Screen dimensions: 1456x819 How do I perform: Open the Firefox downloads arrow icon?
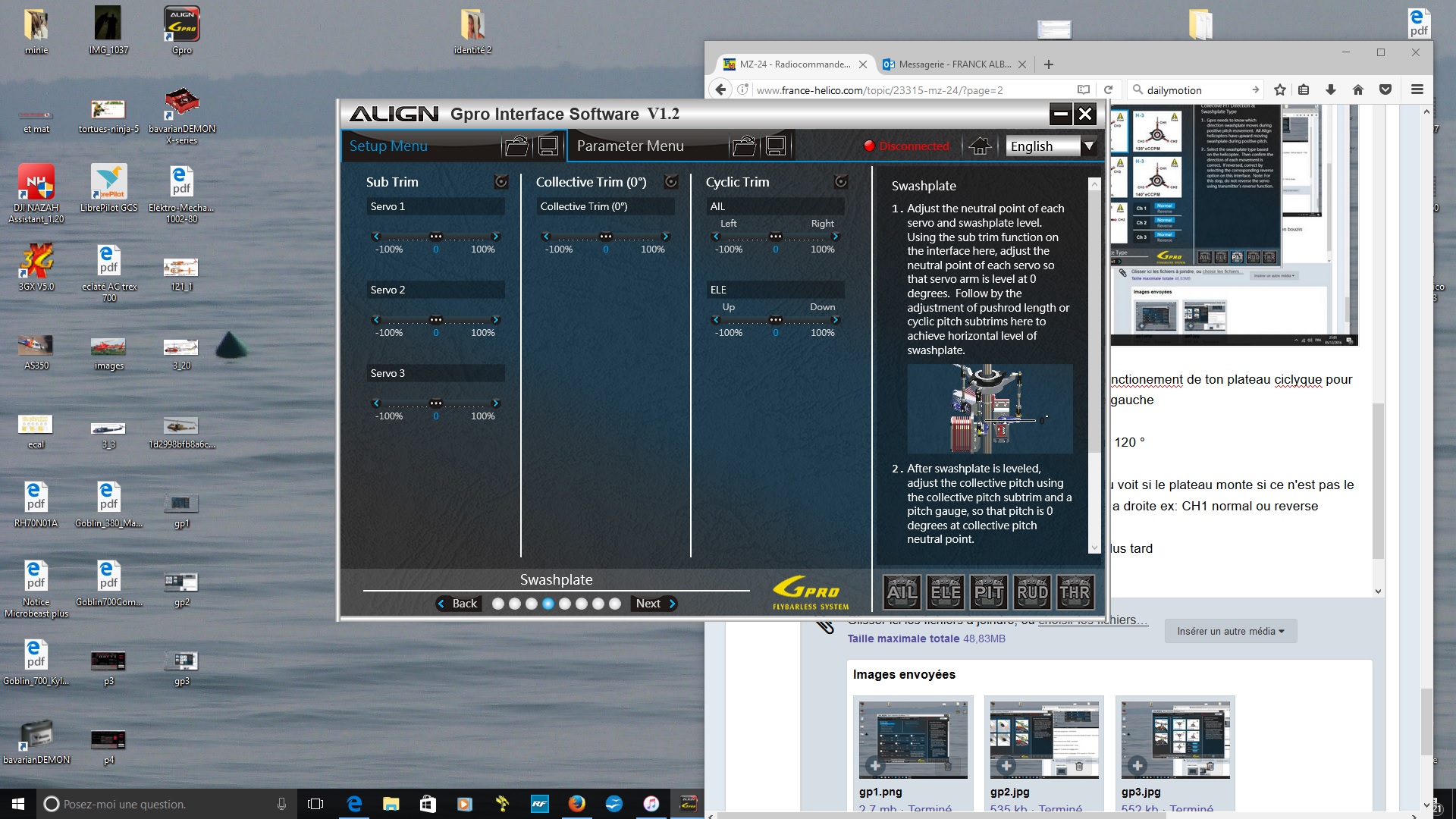1331,89
